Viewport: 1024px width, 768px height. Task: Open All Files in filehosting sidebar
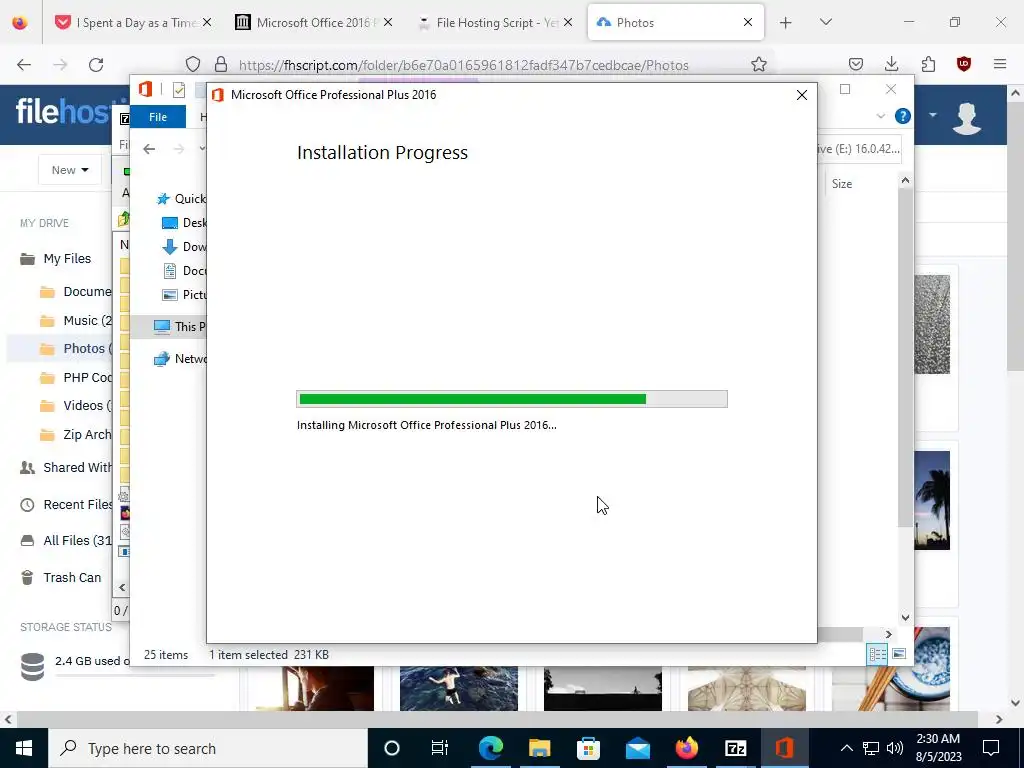65,541
